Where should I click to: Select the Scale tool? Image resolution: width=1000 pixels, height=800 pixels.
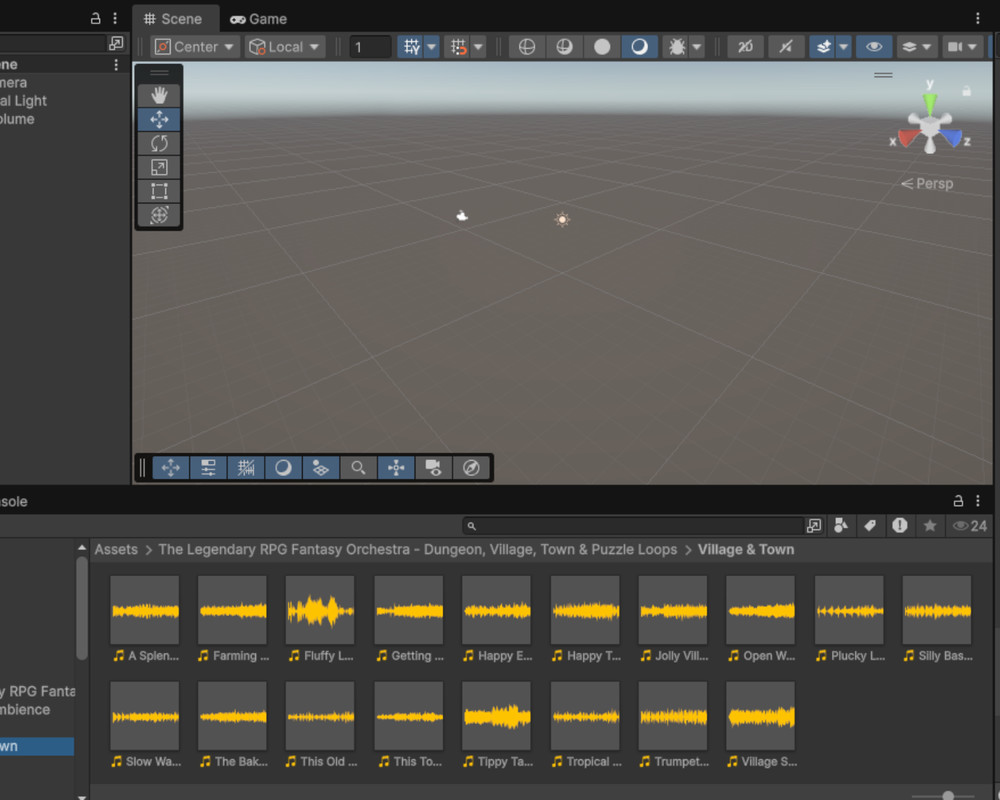[x=159, y=167]
